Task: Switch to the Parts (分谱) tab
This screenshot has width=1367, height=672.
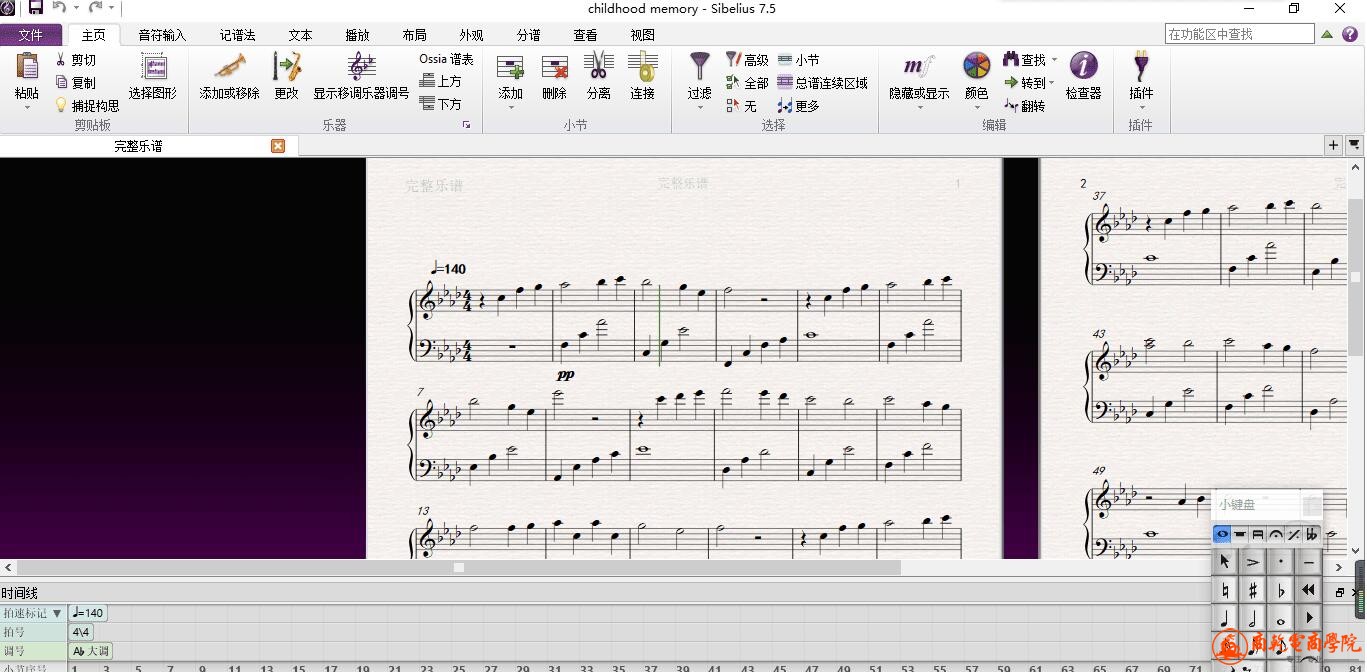Action: [x=528, y=35]
